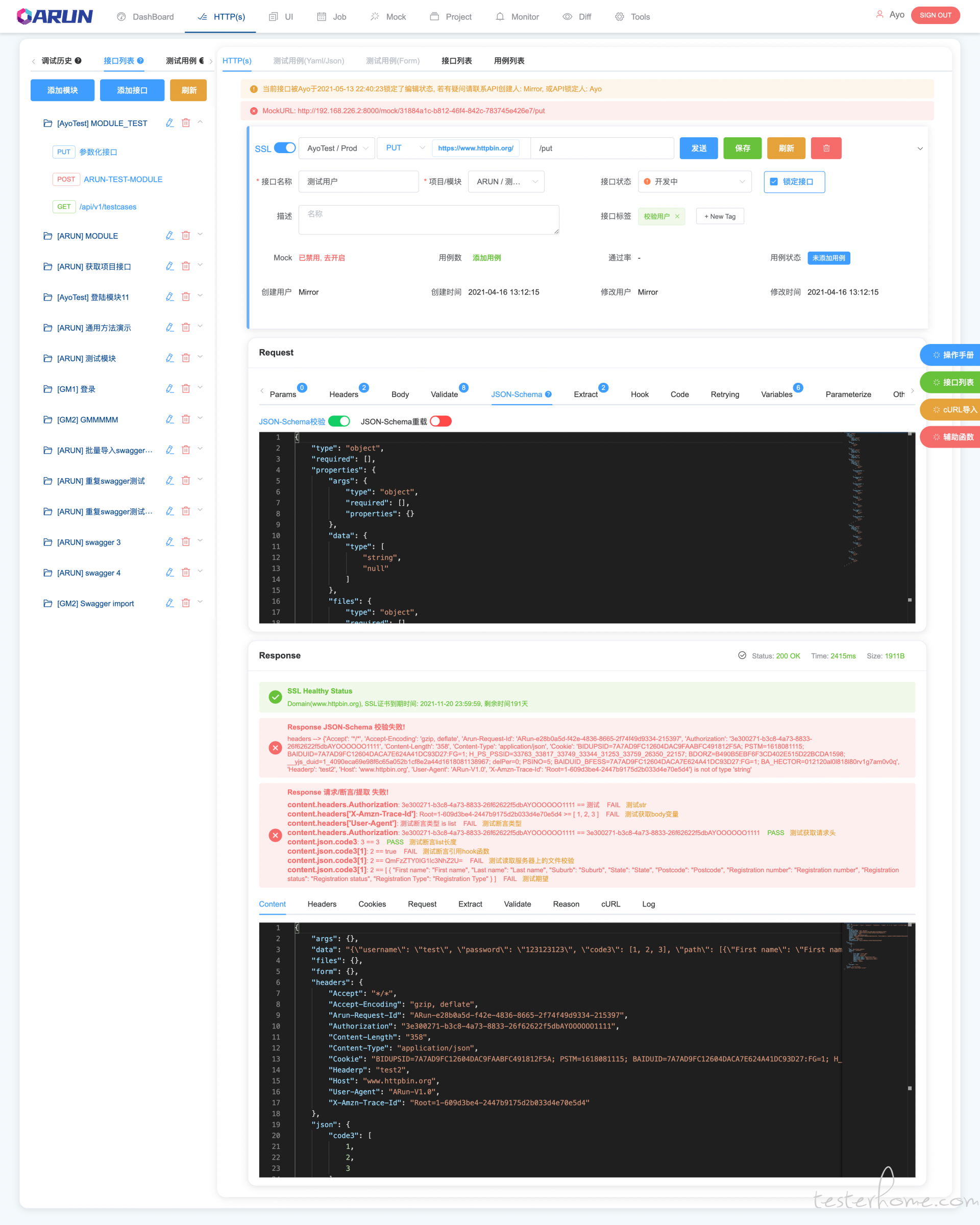Open the 项目/模块 ARUN dropdown
Viewport: 980px width, 1225px height.
(506, 182)
